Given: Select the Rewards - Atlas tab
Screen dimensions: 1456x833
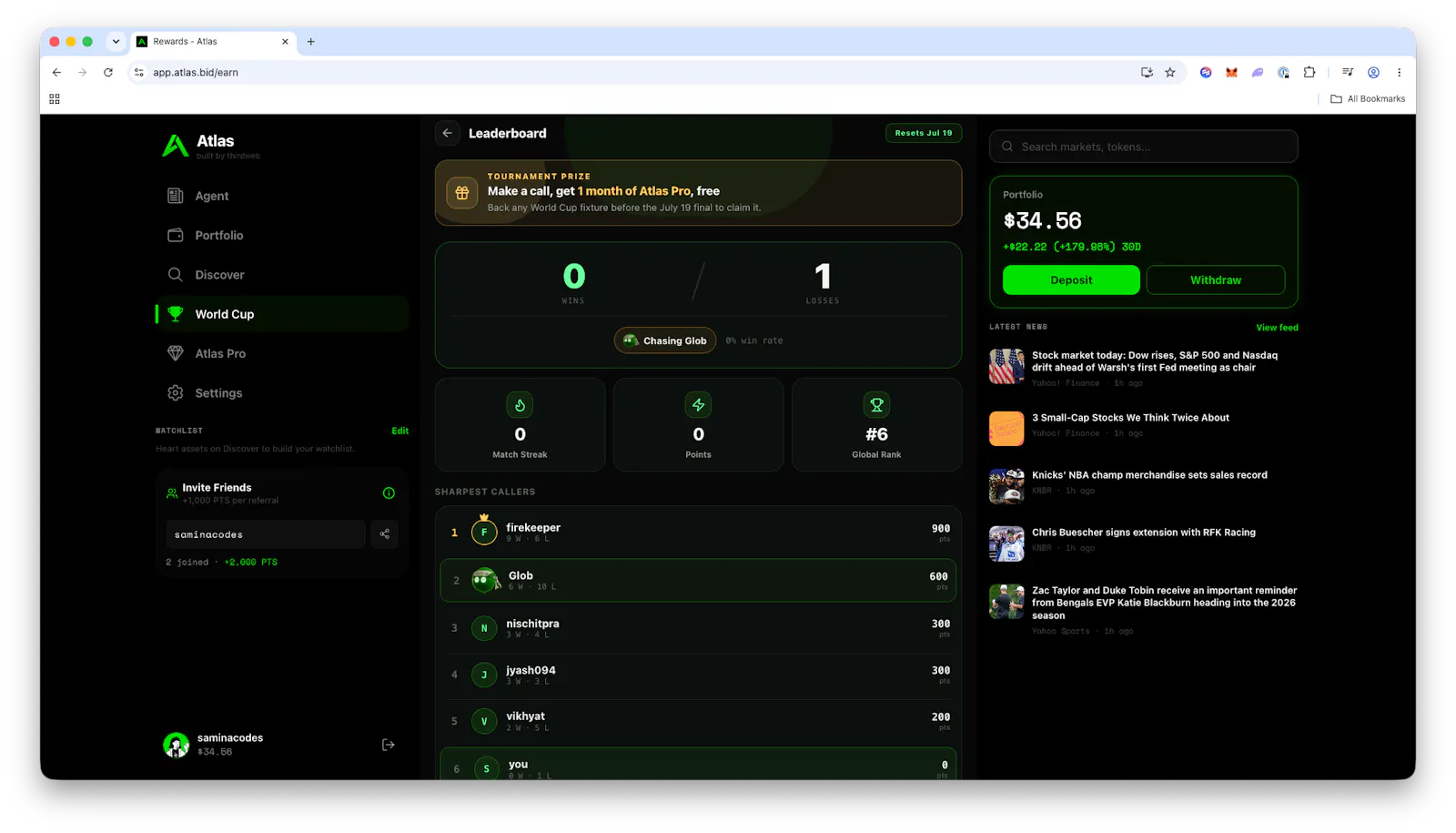Looking at the screenshot, I should point(213,41).
